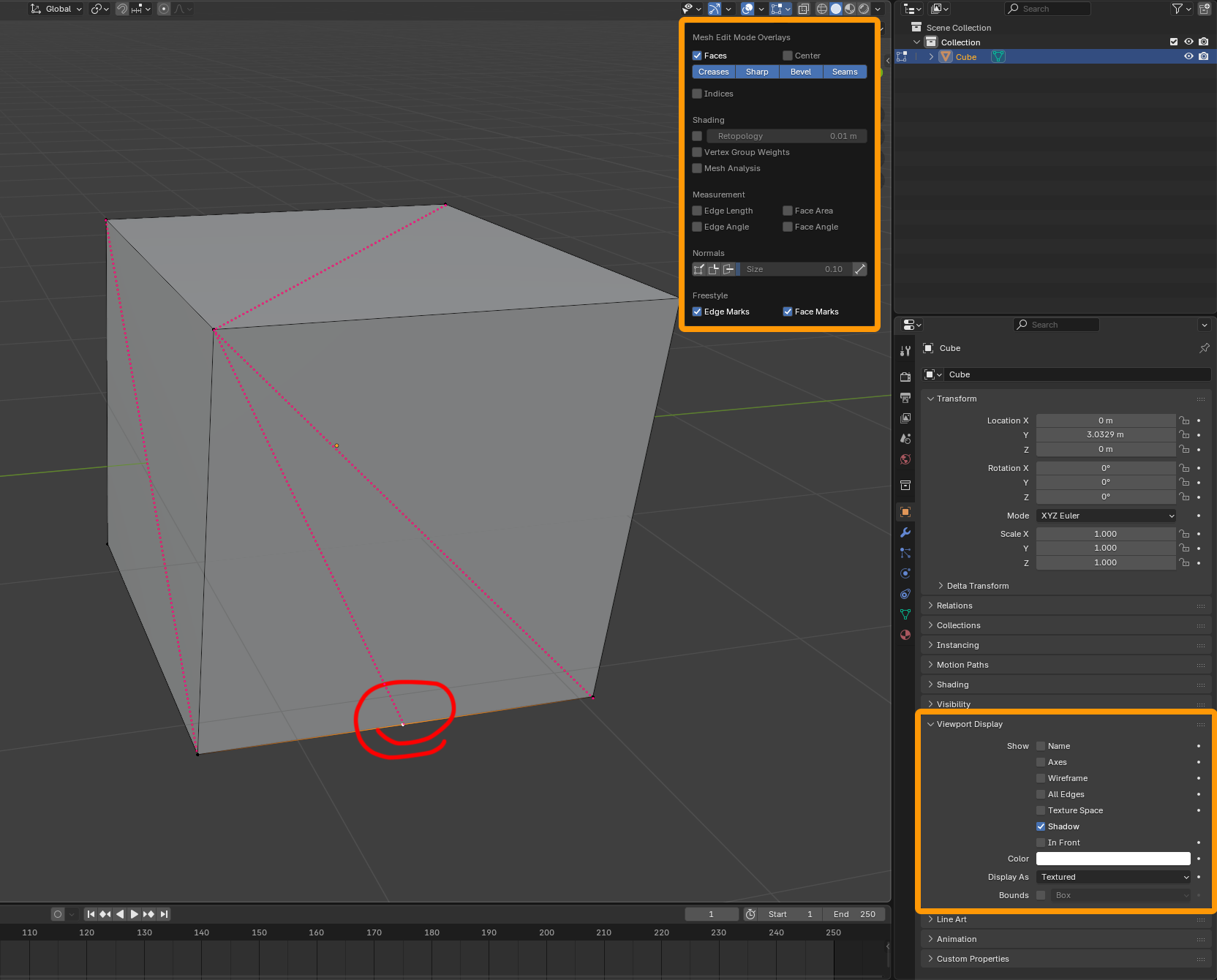
Task: Toggle Creases overlay button
Action: pos(714,72)
